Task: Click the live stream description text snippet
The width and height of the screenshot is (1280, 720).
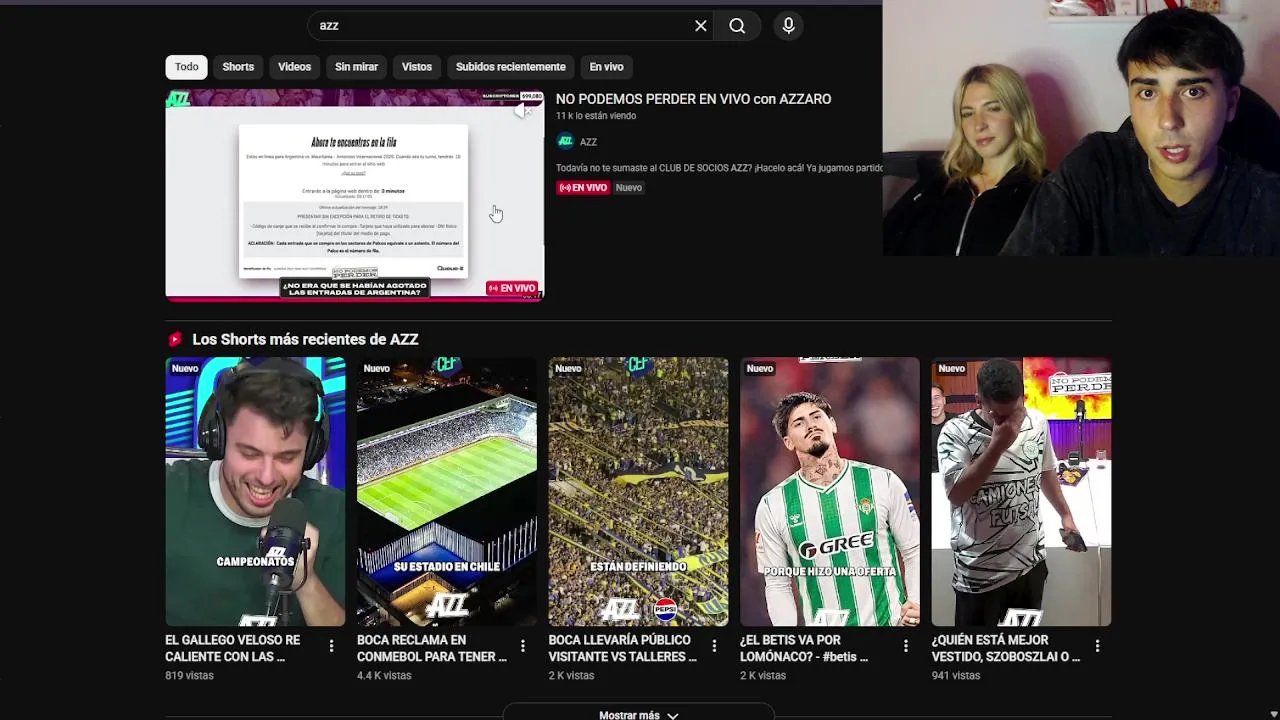Action: [719, 168]
